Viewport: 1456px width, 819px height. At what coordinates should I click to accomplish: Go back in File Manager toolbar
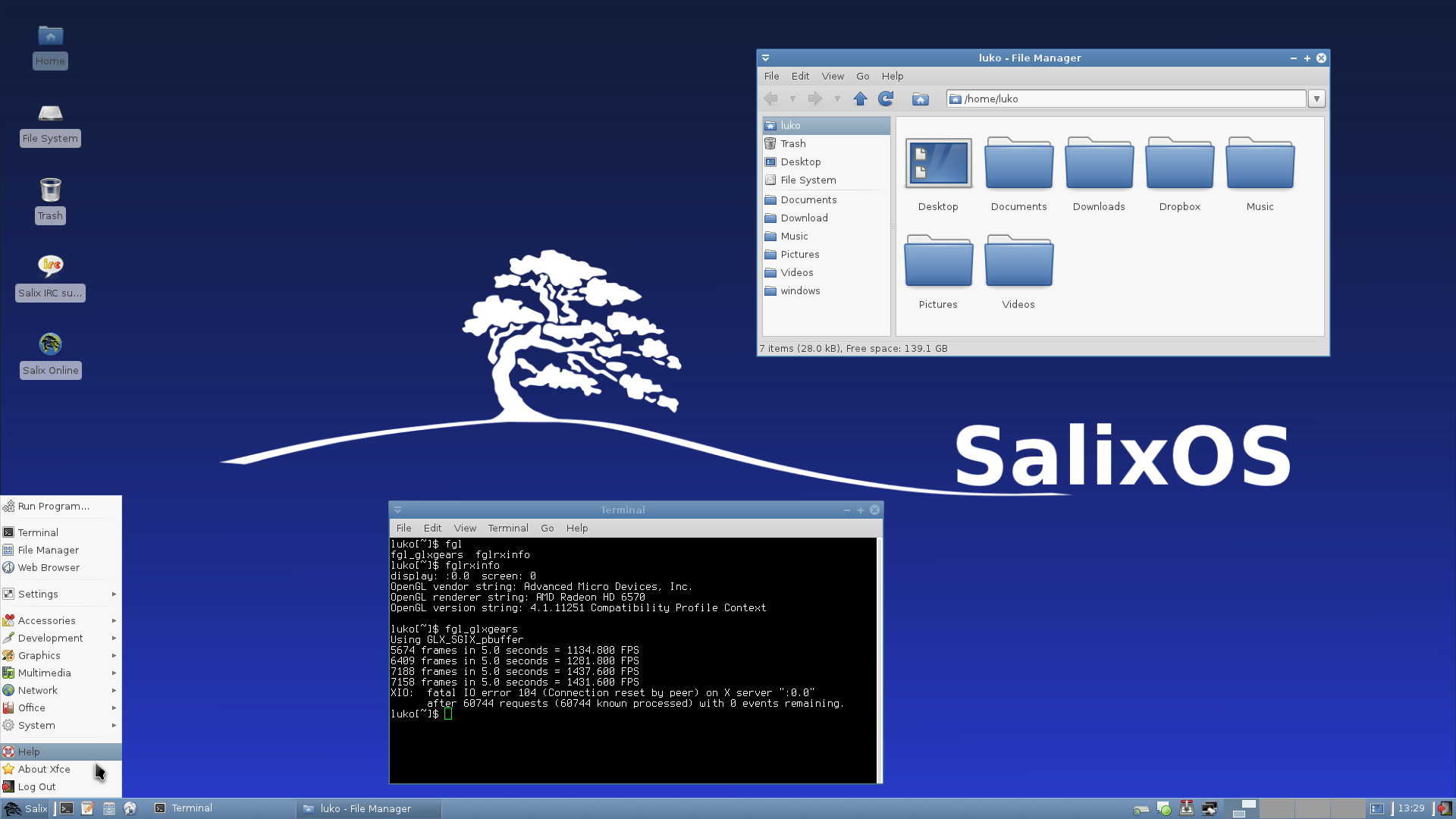tap(770, 99)
